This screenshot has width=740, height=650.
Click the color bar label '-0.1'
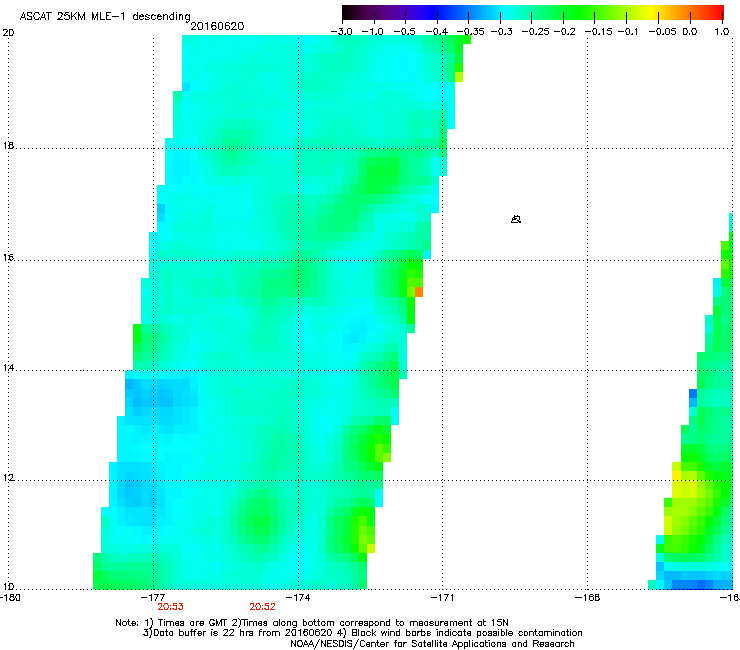point(628,32)
